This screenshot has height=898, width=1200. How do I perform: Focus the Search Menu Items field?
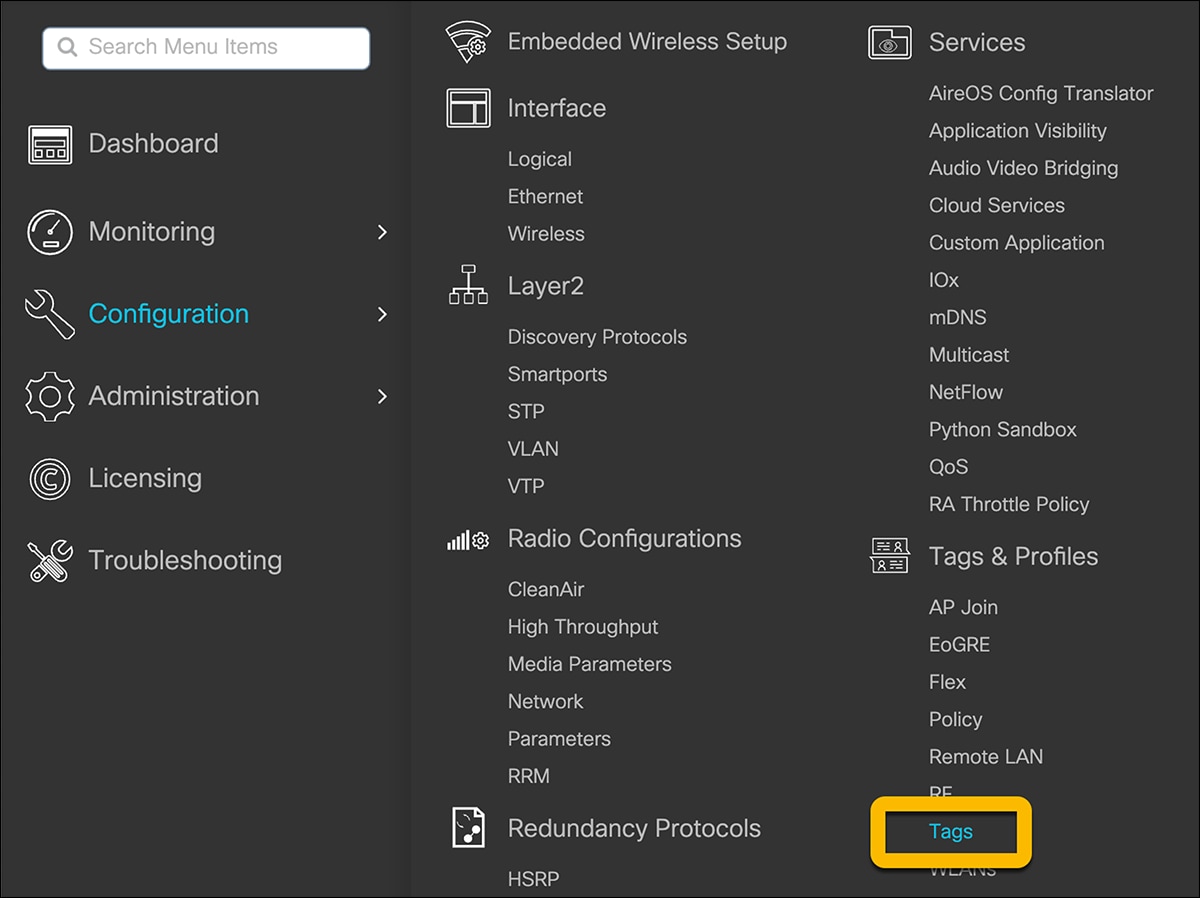206,48
